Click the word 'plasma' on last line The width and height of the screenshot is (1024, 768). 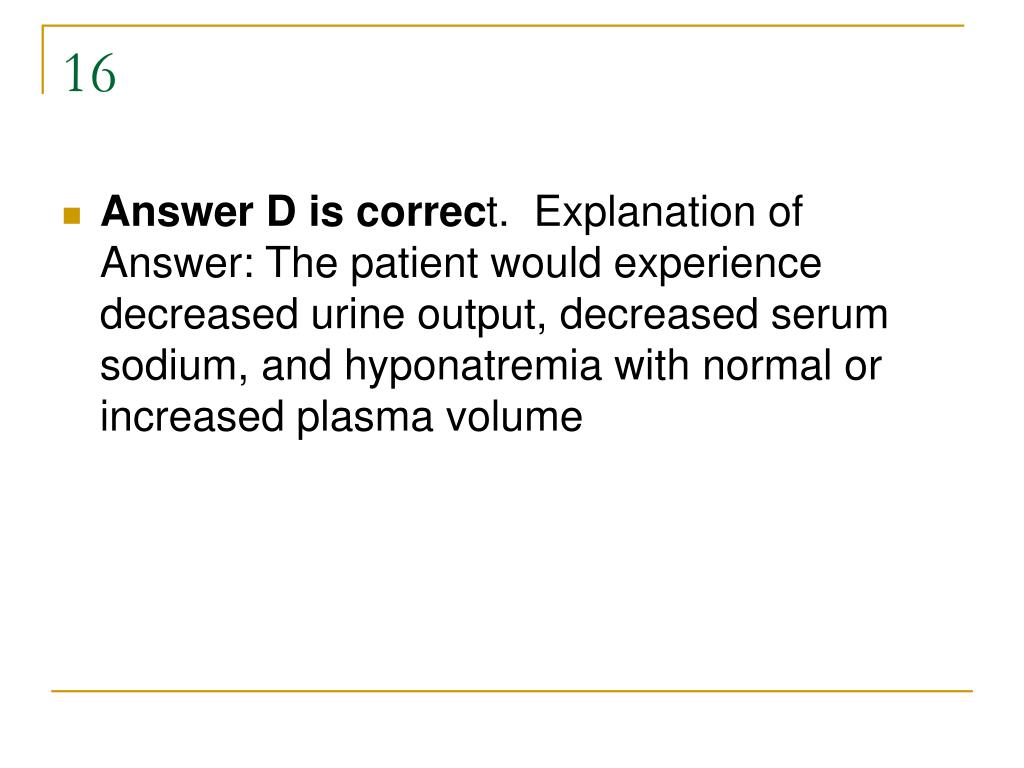click(364, 417)
